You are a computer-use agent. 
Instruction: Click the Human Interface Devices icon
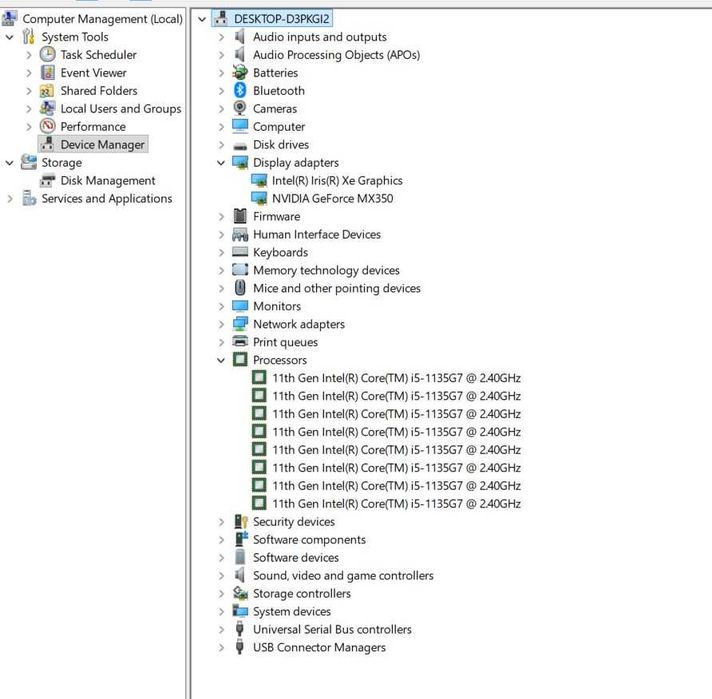pyautogui.click(x=240, y=234)
